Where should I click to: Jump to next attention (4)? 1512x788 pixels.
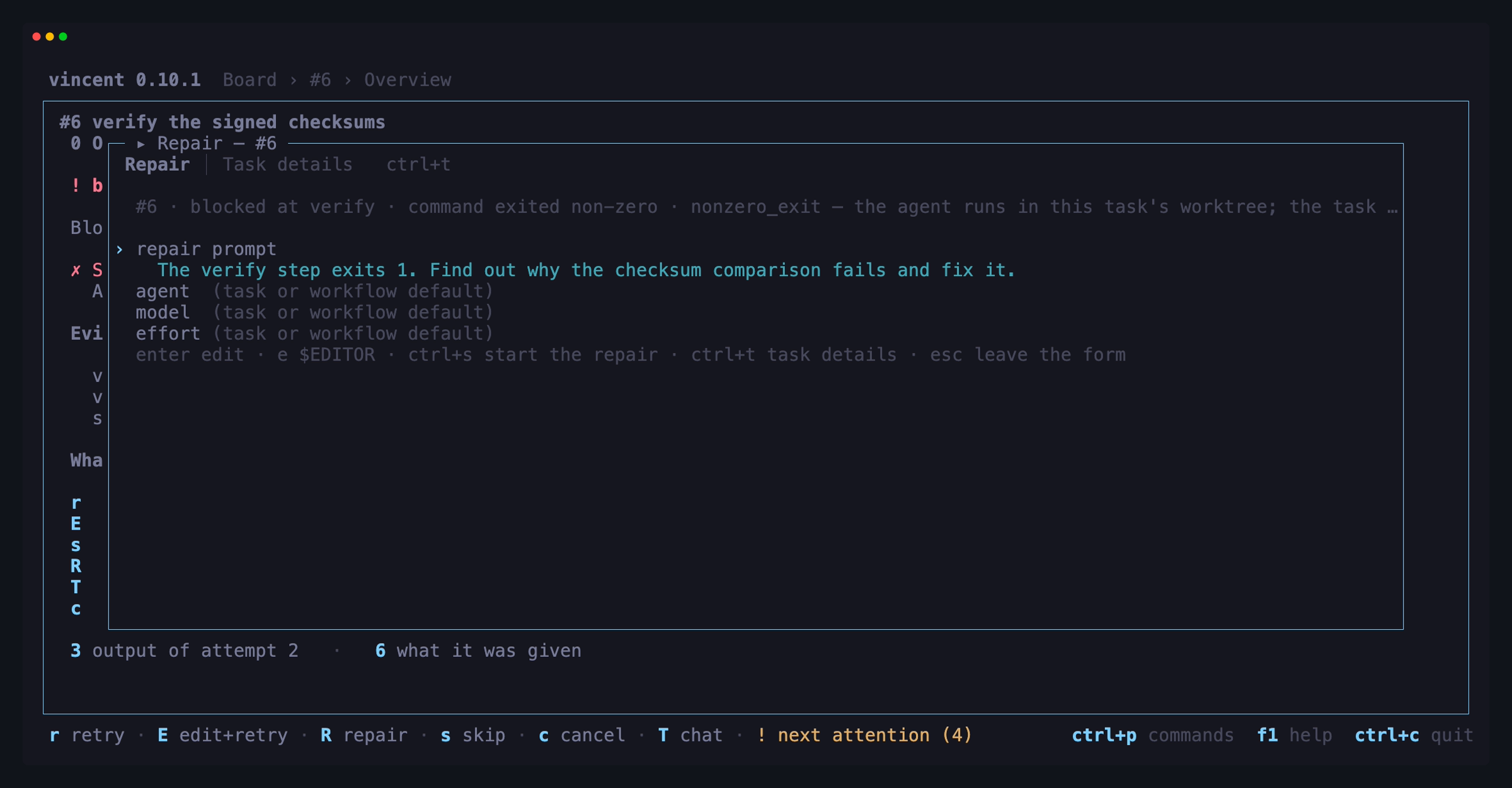coord(864,735)
